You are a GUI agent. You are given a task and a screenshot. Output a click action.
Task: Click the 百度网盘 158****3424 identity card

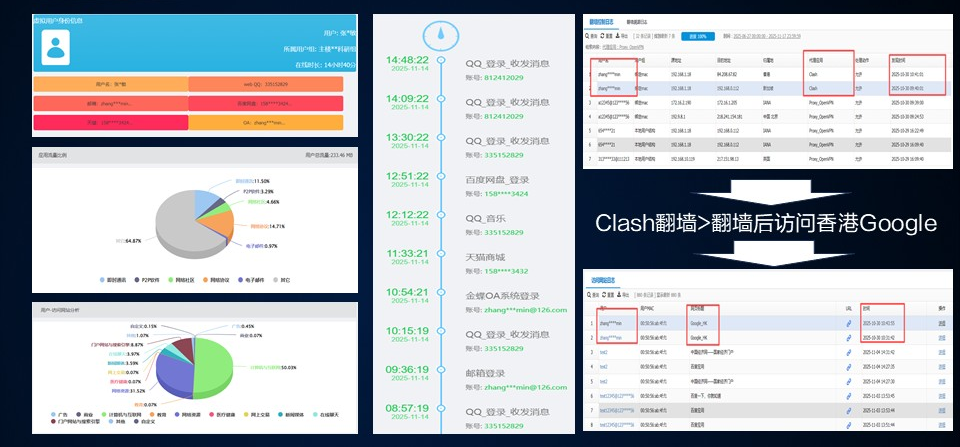point(266,103)
